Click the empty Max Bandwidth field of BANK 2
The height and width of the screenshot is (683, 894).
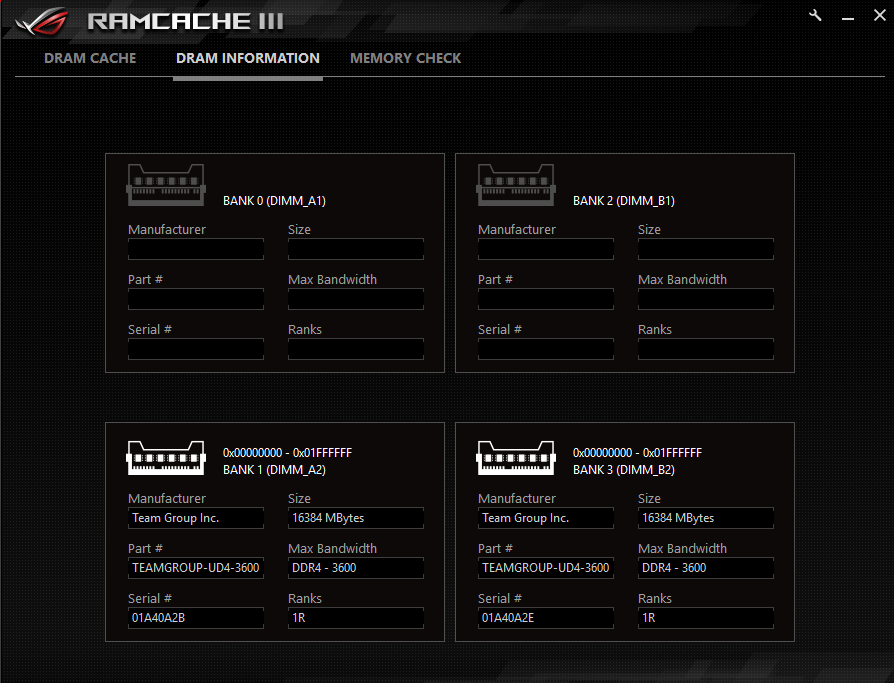click(x=706, y=299)
